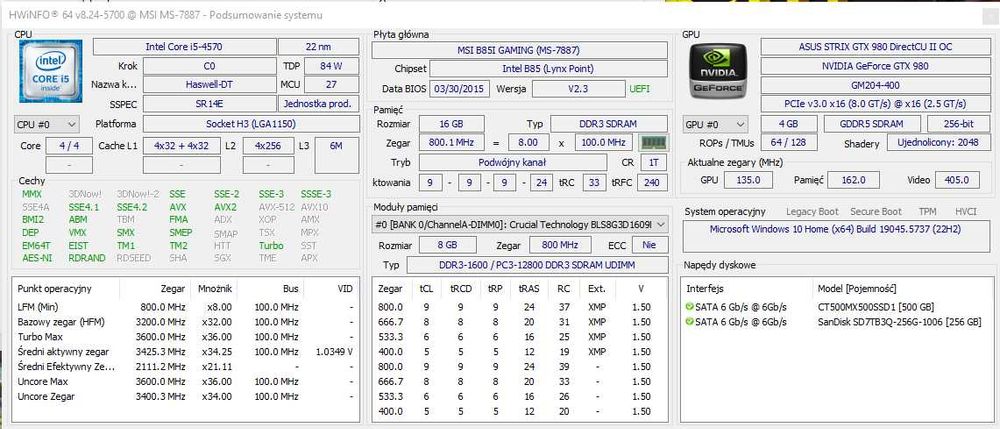Select the 256-bit bus width field
The width and height of the screenshot is (1000, 429).
959,124
